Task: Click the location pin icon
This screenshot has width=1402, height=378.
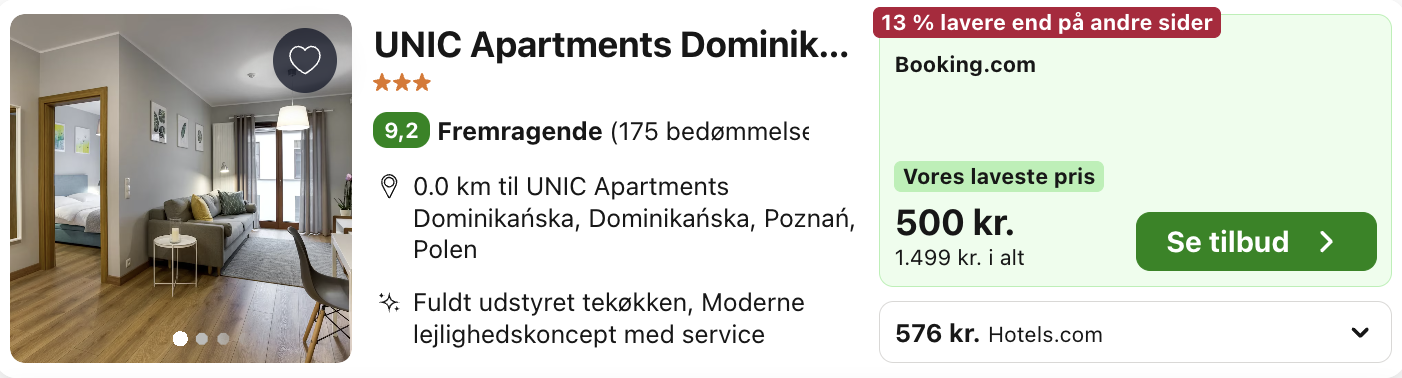Action: tap(389, 187)
